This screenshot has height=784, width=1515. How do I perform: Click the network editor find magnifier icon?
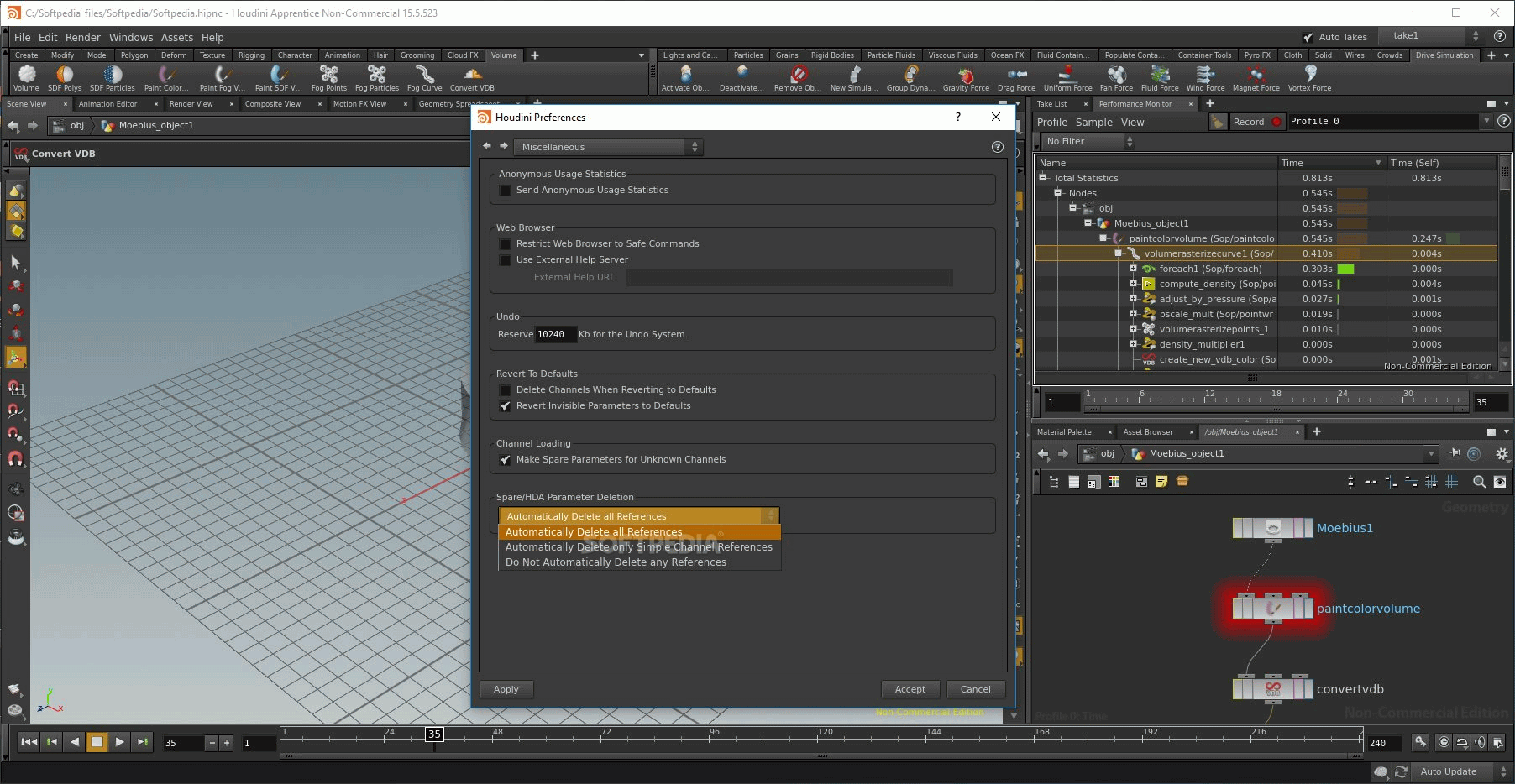click(1480, 482)
